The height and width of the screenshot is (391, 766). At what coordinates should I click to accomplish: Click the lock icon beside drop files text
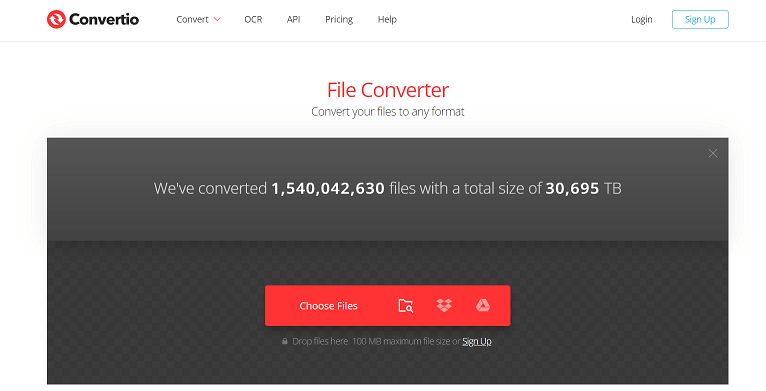285,341
